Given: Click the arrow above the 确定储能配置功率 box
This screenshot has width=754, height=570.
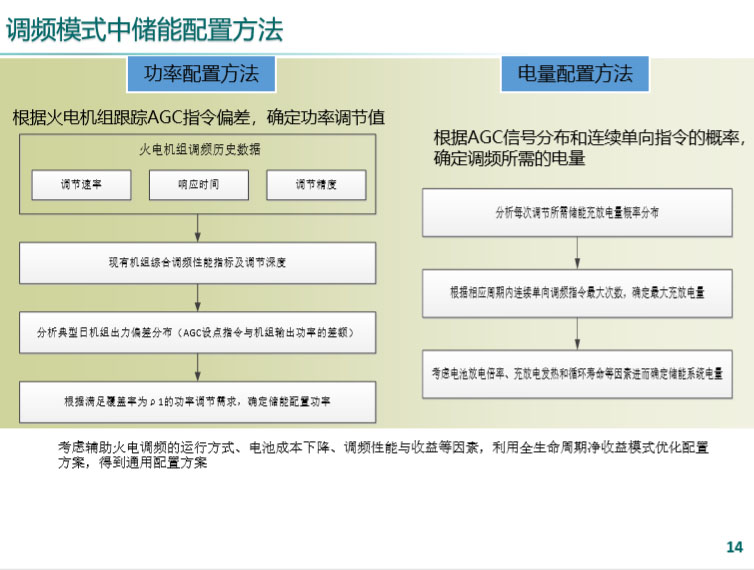Looking at the screenshot, I should point(198,366).
